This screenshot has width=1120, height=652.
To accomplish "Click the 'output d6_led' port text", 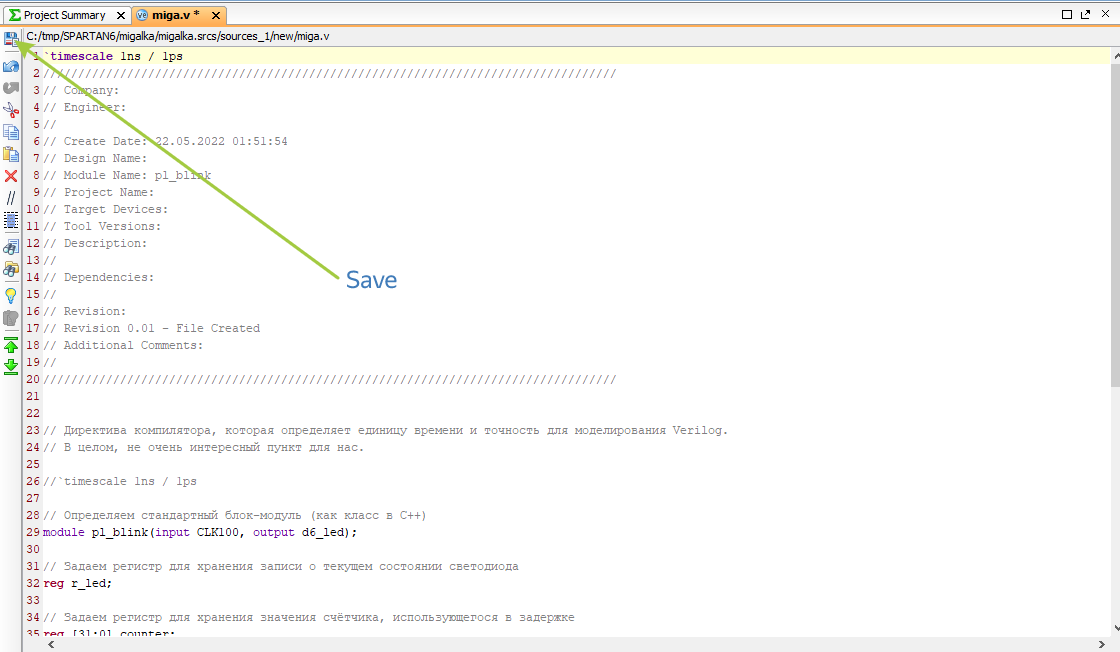I will [299, 533].
